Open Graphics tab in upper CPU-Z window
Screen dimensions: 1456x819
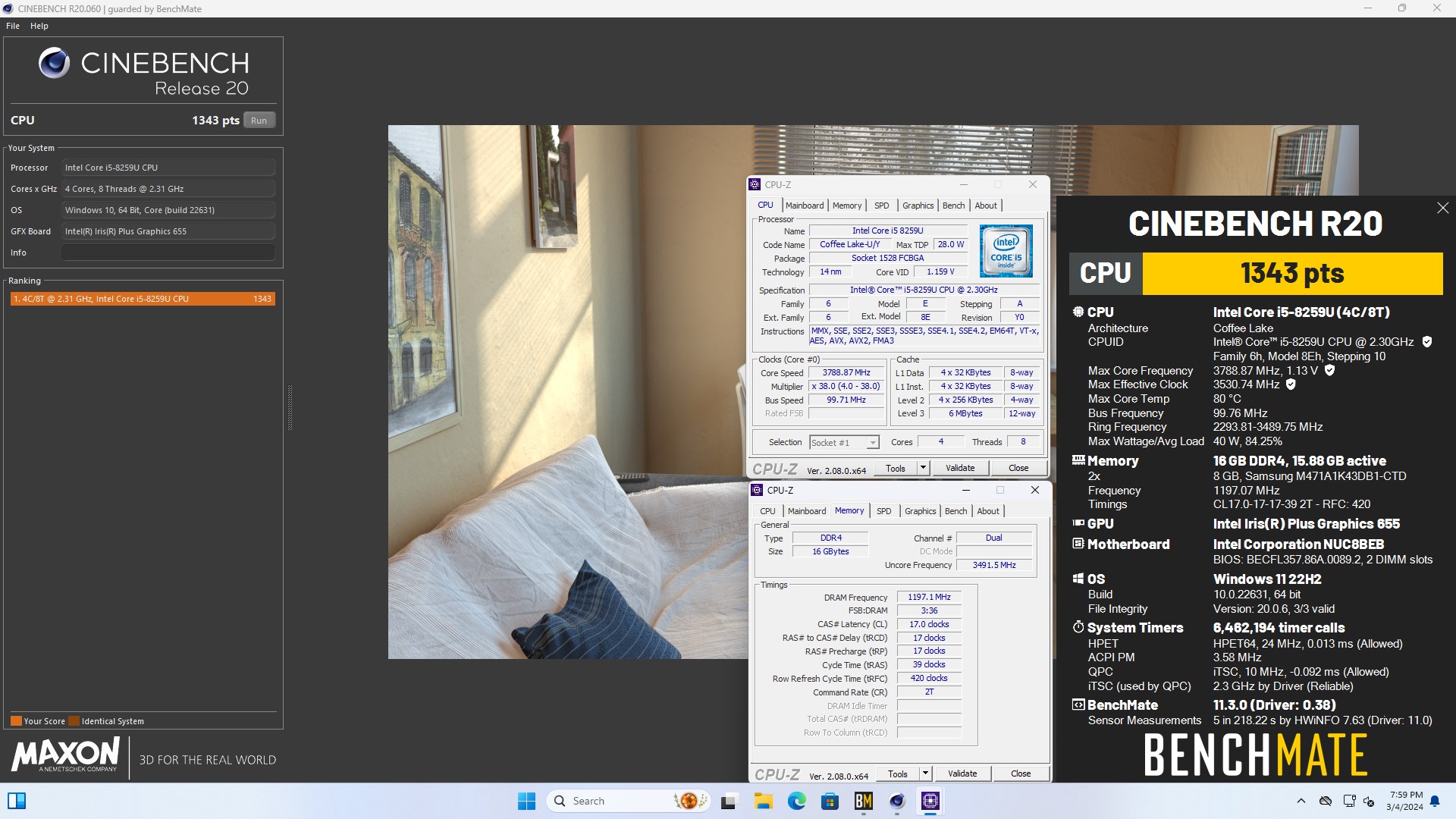(918, 206)
